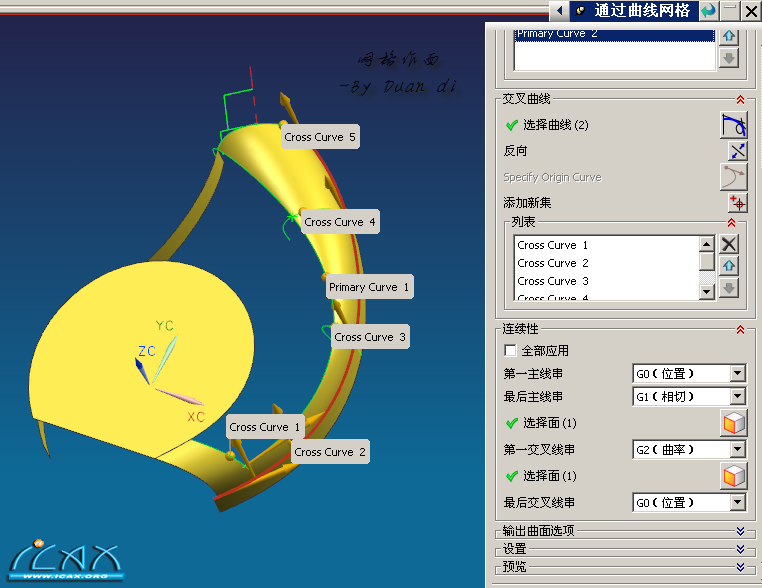Image resolution: width=762 pixels, height=588 pixels.
Task: Open first primary string continuity dropdown
Action: [737, 373]
